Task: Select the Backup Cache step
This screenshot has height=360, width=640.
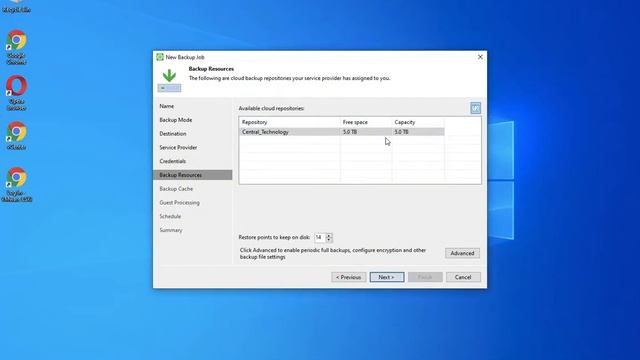Action: point(176,189)
